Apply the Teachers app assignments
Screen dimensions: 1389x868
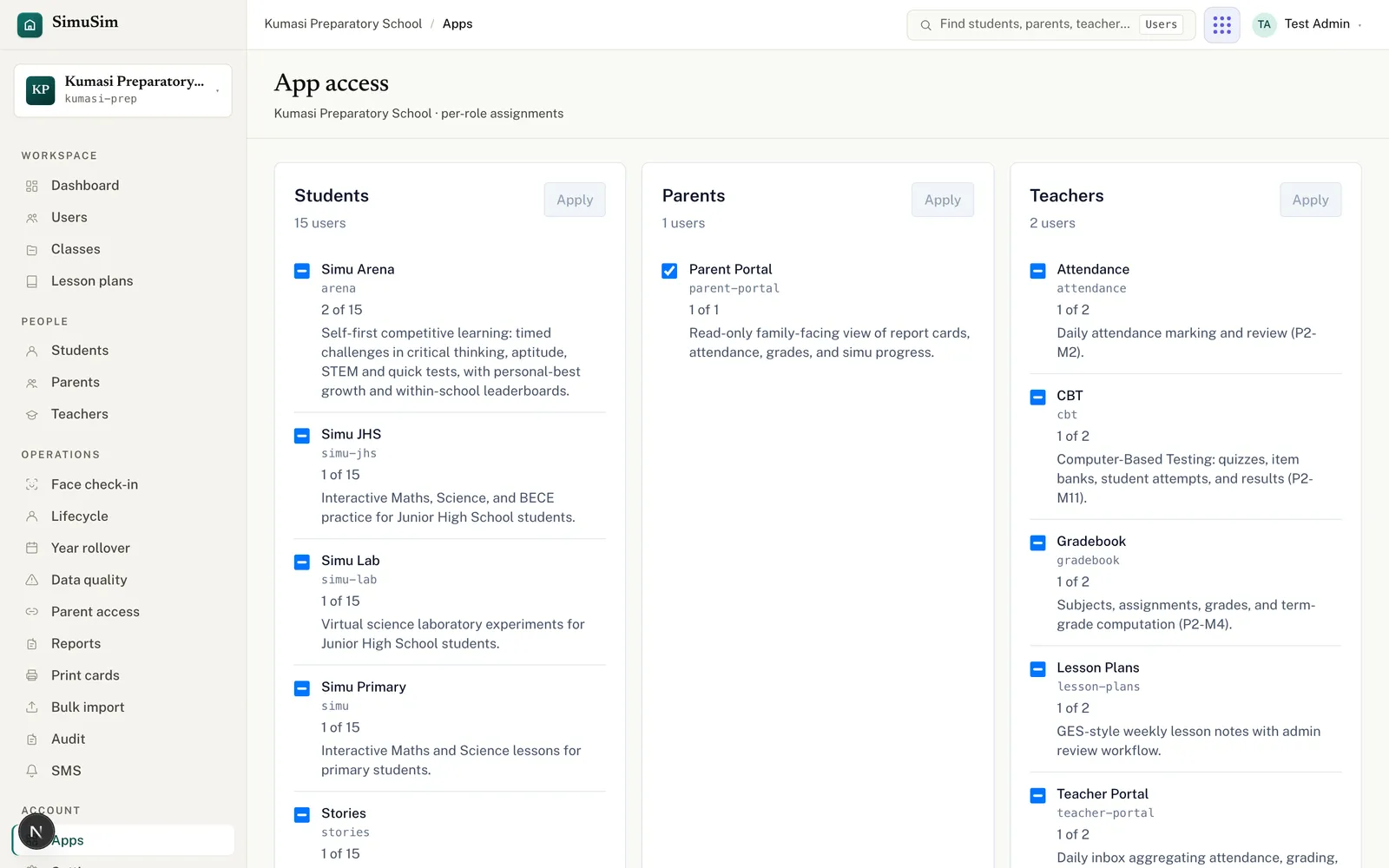coord(1310,200)
